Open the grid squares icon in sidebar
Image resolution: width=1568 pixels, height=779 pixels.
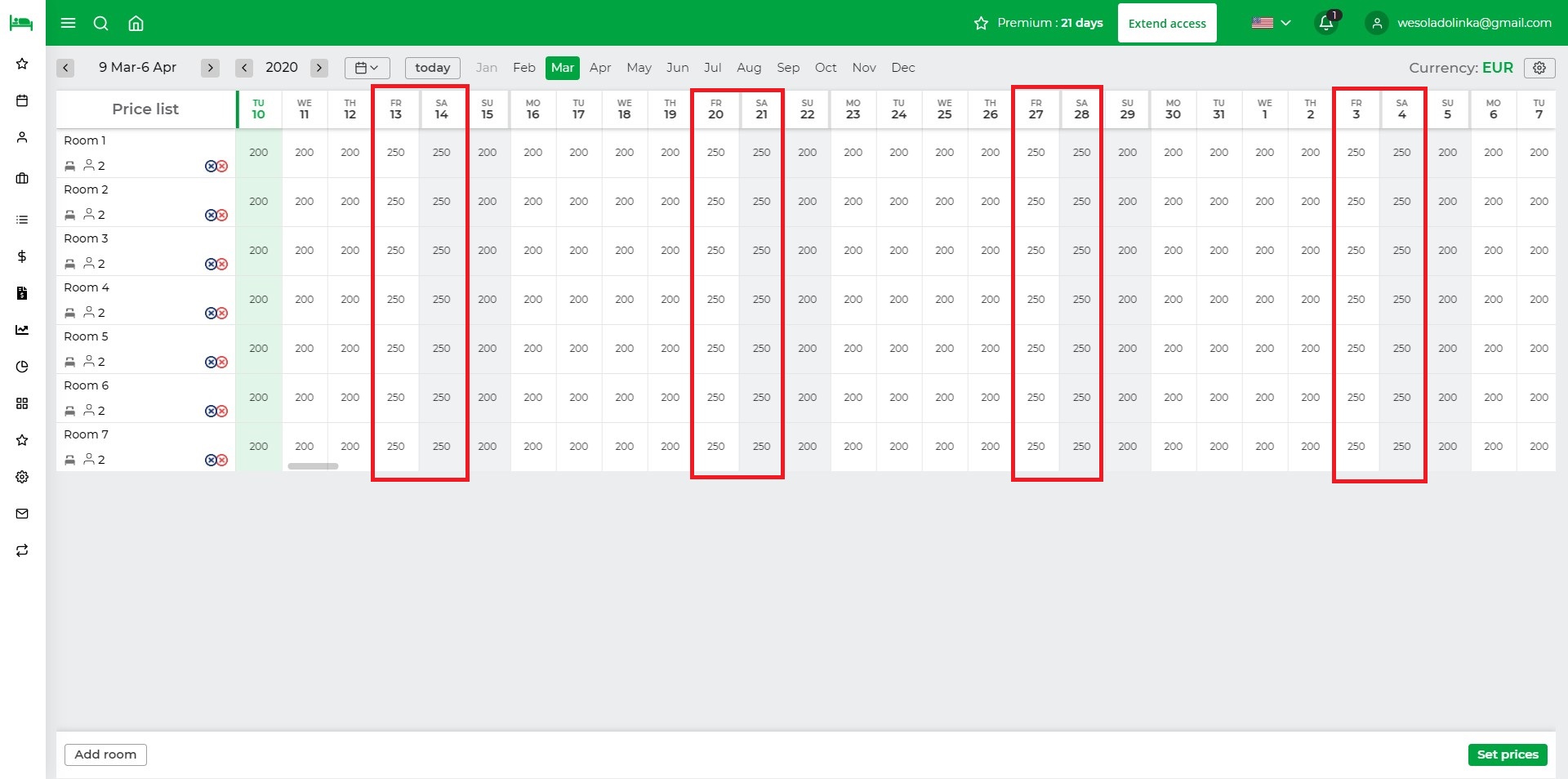[22, 403]
